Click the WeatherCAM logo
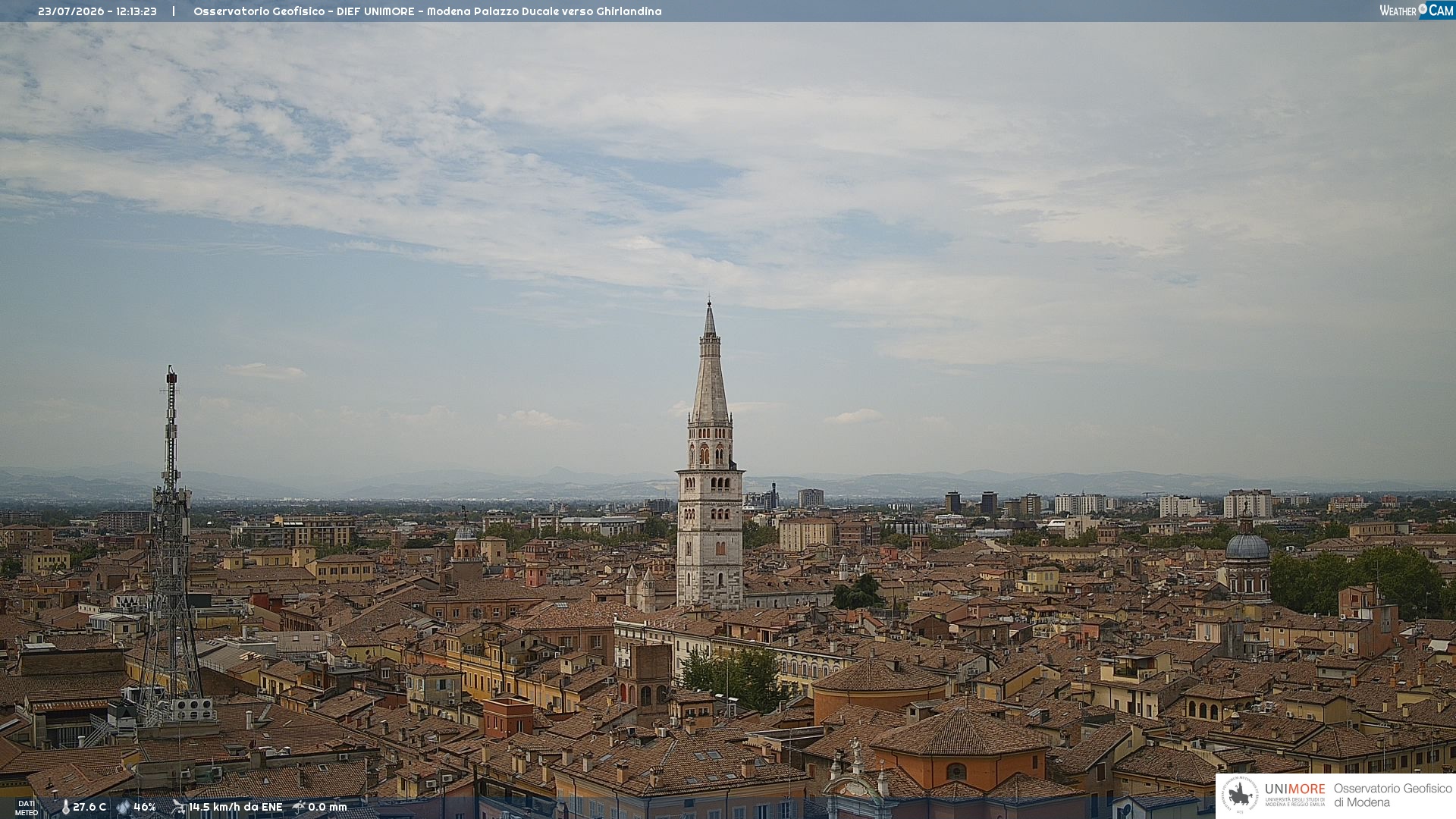This screenshot has height=819, width=1456. [1417, 11]
